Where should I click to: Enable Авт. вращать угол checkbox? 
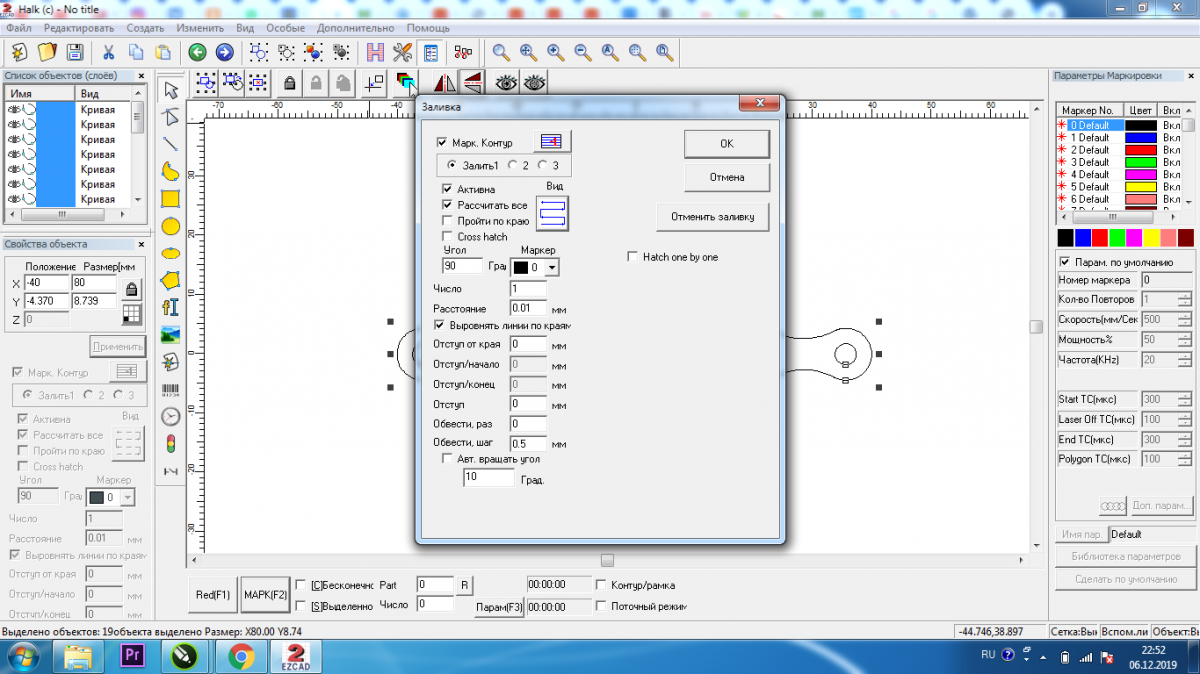[448, 459]
